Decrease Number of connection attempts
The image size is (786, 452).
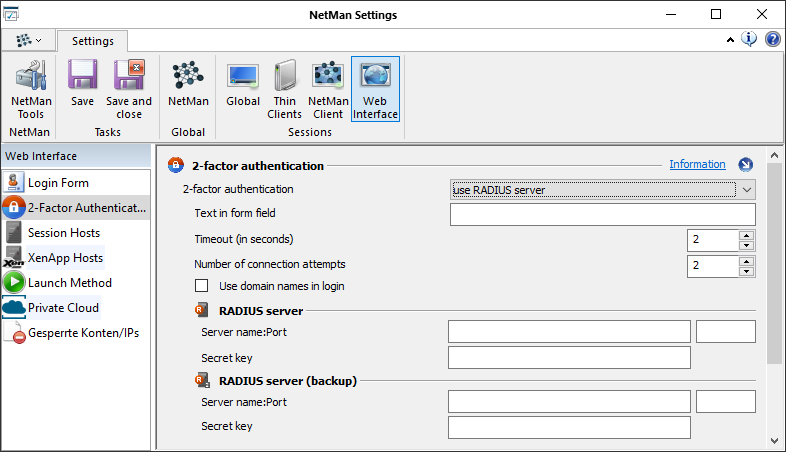(746, 271)
